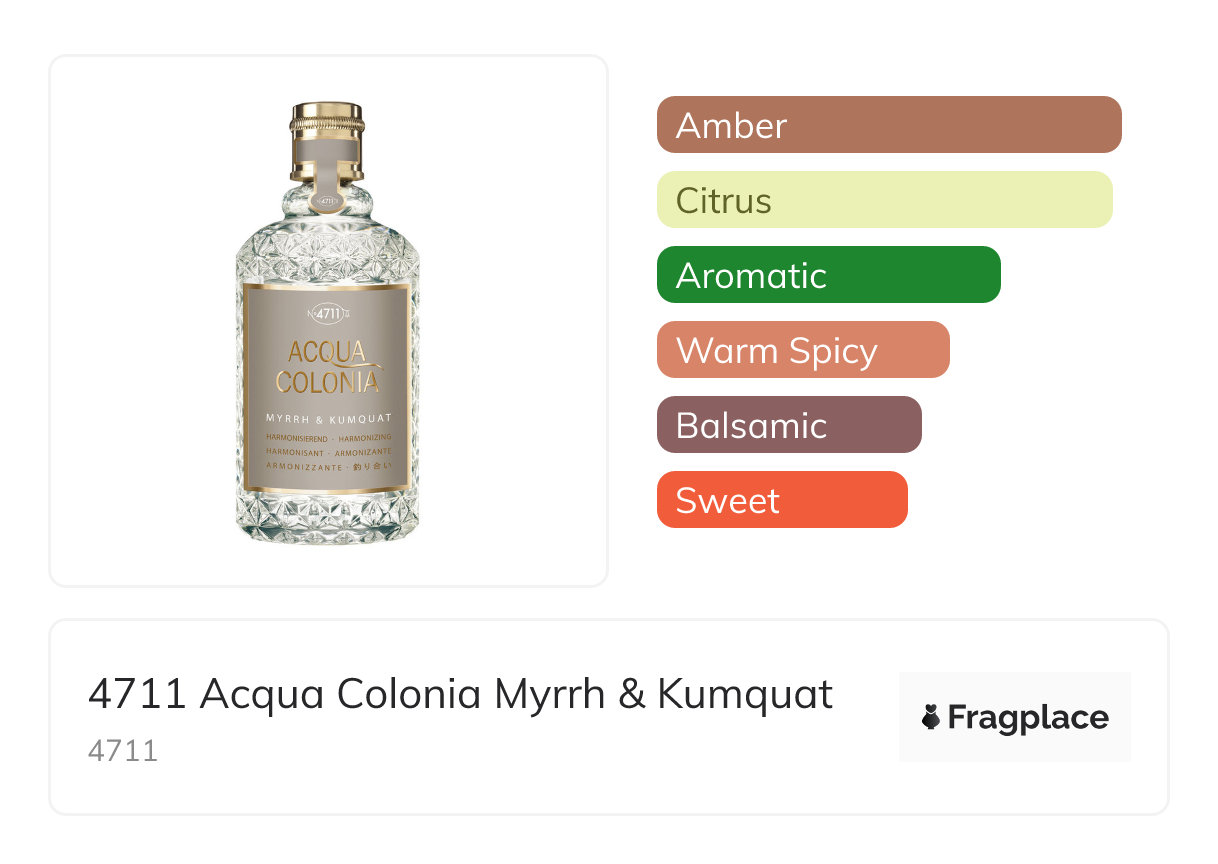Screen dimensions: 1218x864
Task: Click the title 4711 Acqua Colonia Myrrh & Kumquat
Action: tap(460, 694)
